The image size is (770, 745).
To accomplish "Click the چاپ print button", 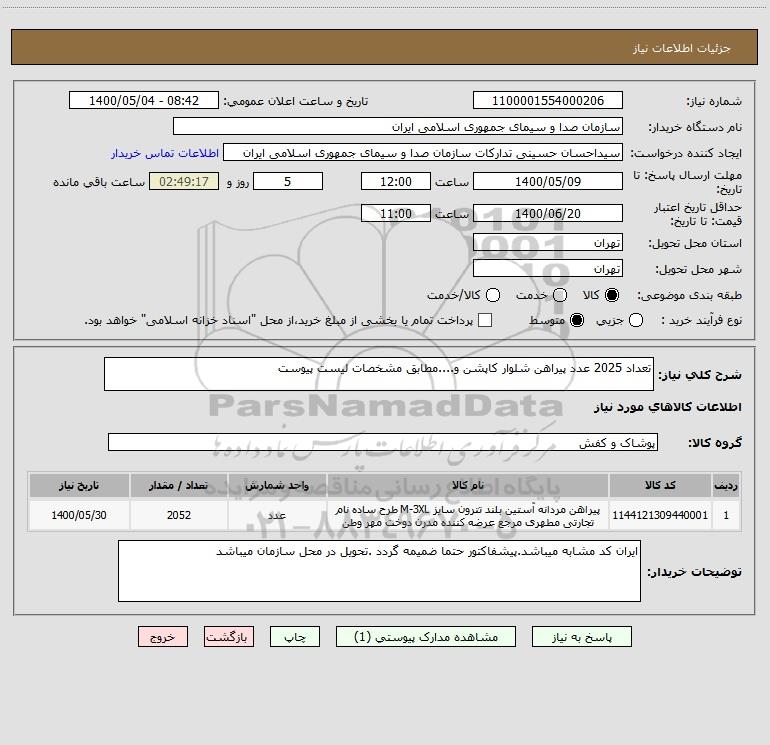I will pos(295,636).
